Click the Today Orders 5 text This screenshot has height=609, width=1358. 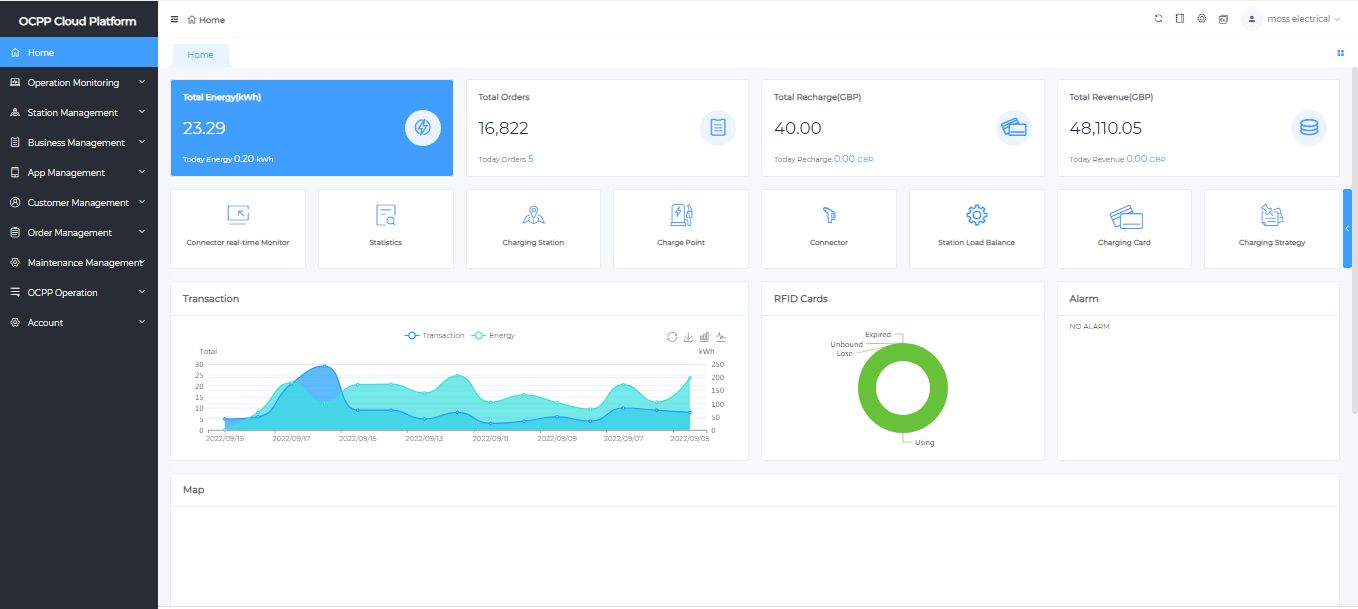(x=506, y=159)
